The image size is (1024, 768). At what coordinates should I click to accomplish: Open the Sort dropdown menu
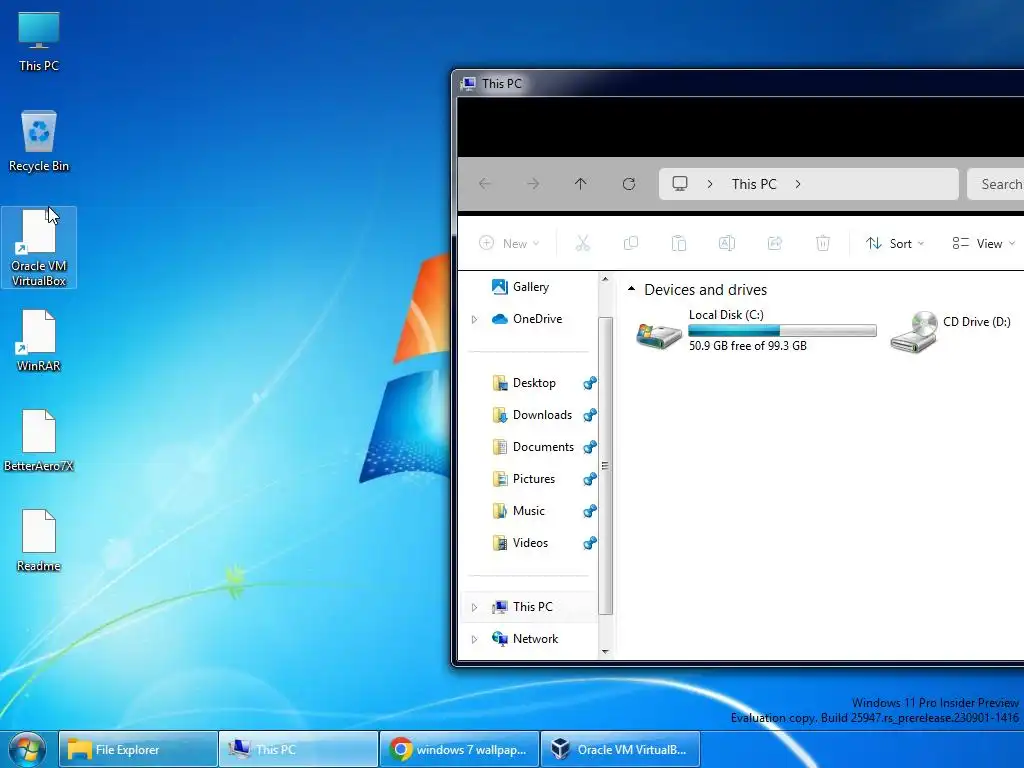[x=895, y=244]
